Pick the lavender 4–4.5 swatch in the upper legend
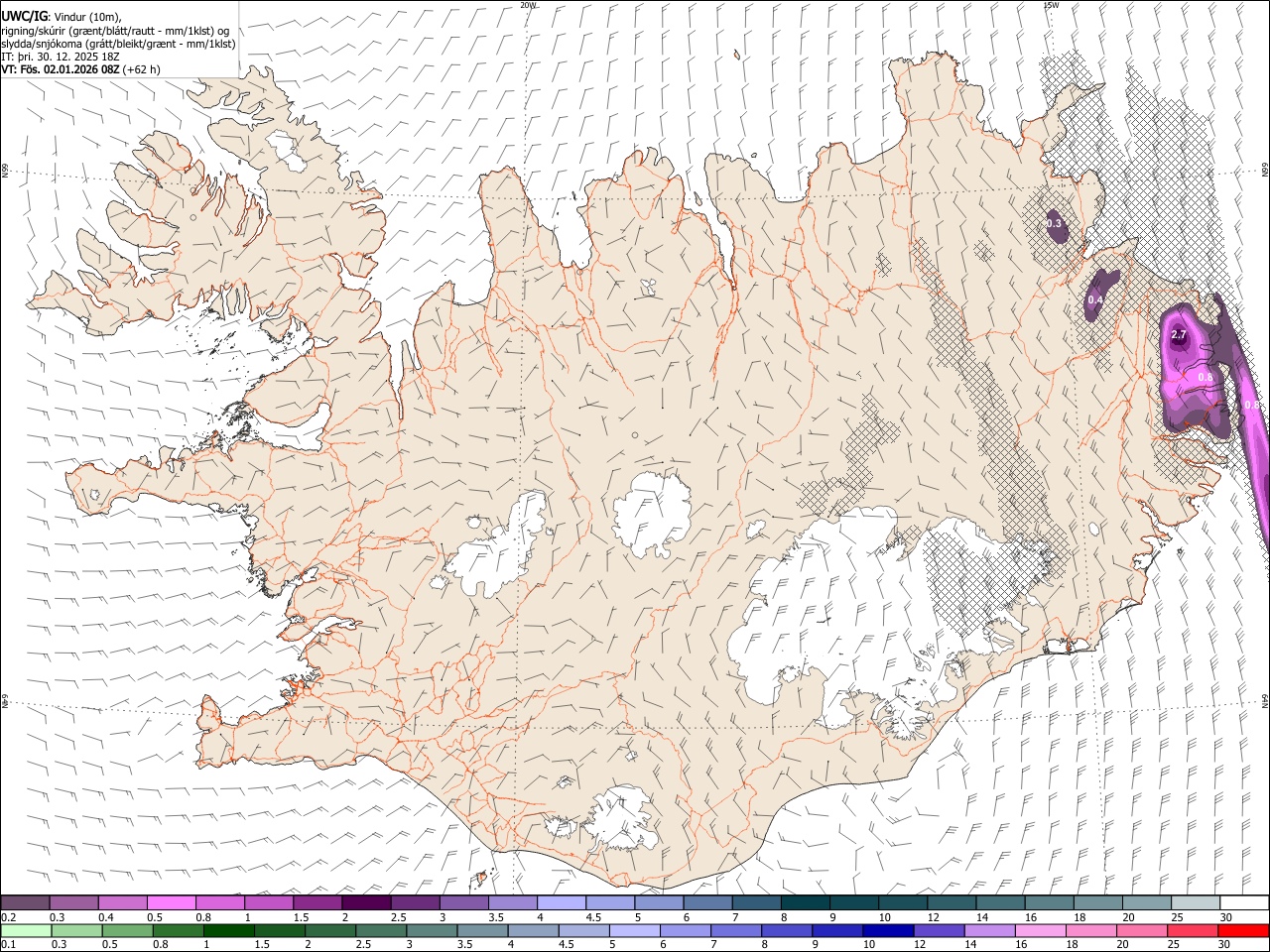1270x952 pixels. (561, 902)
